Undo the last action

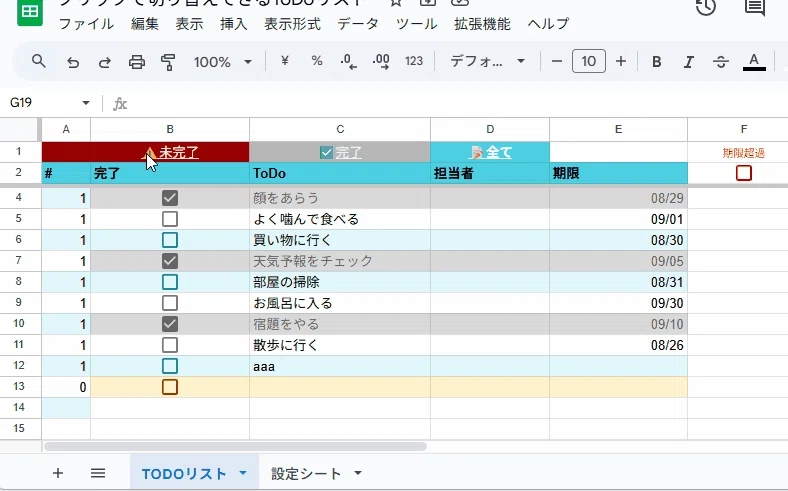click(73, 62)
